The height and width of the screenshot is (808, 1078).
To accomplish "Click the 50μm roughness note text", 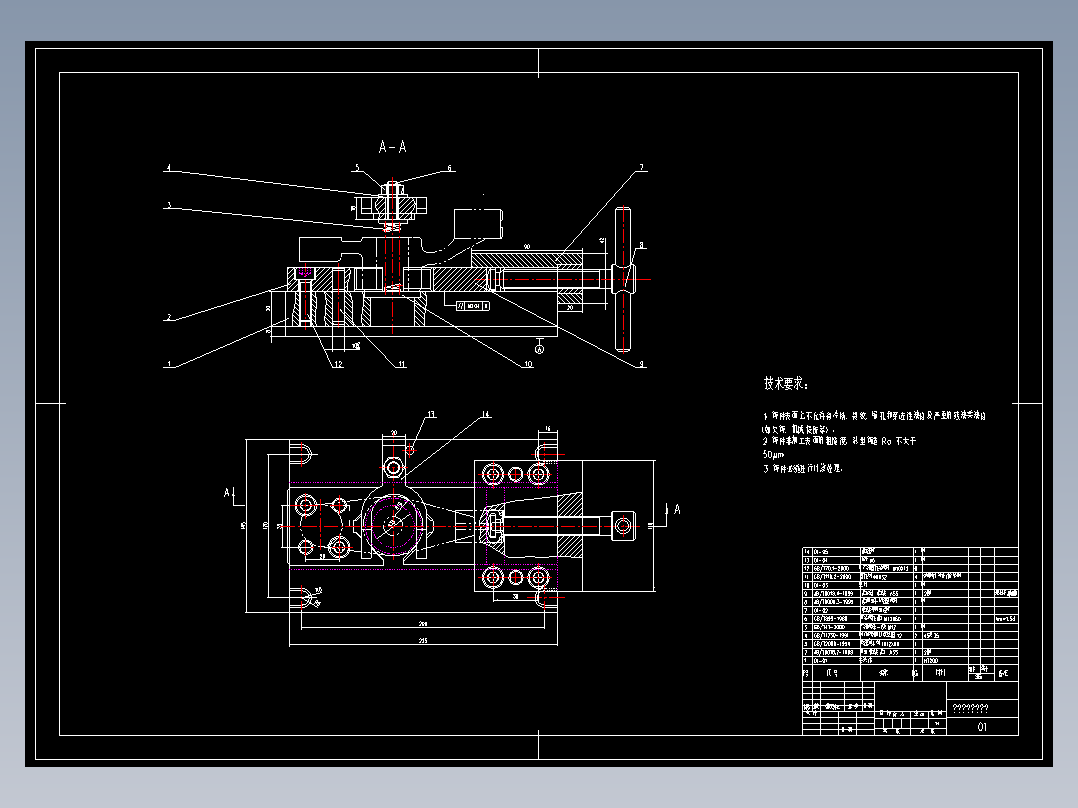I will click(x=773, y=455).
